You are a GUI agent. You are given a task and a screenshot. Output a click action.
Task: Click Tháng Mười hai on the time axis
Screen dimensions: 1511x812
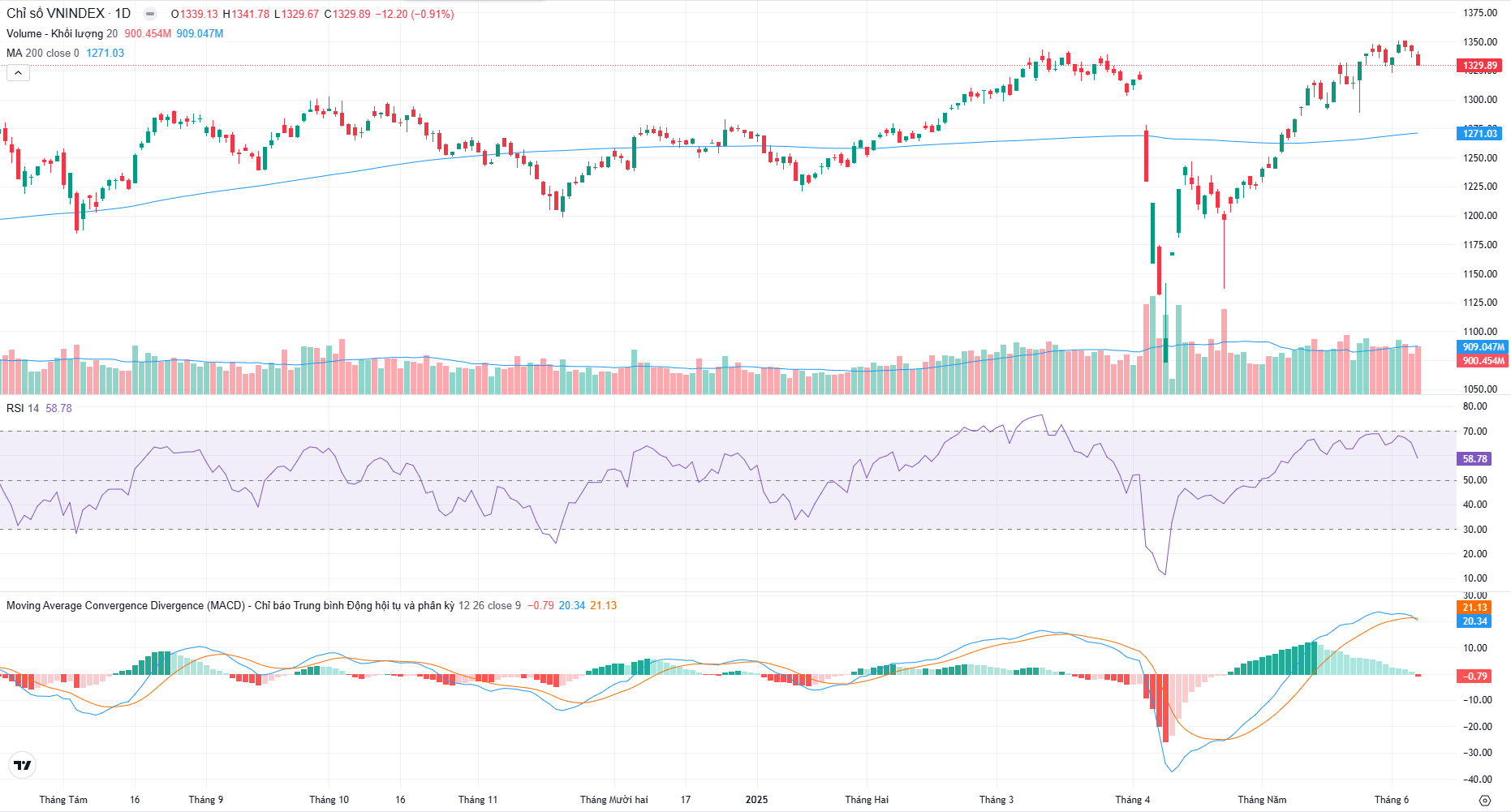coord(614,800)
